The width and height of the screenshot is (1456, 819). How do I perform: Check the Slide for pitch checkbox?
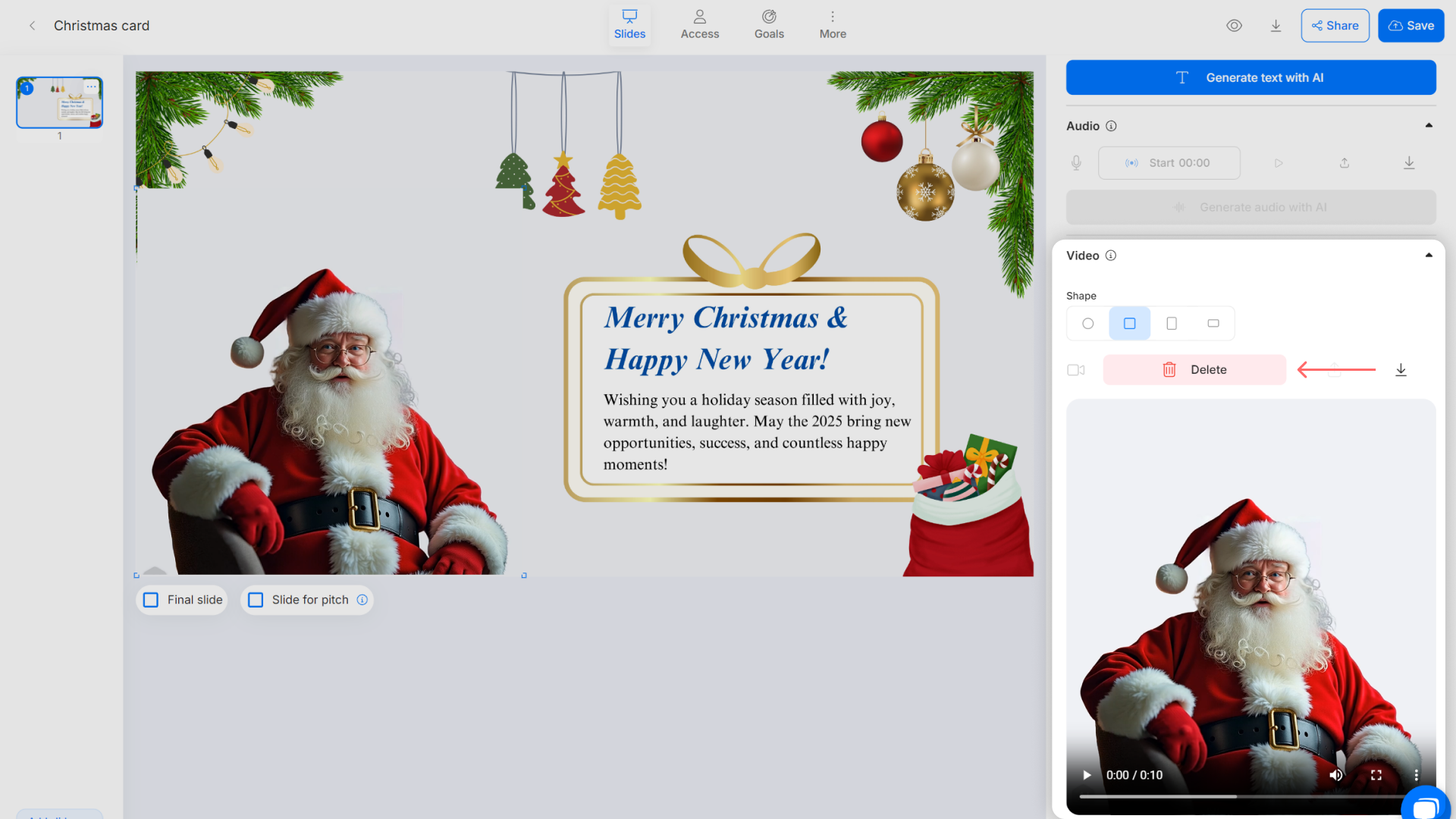(256, 600)
